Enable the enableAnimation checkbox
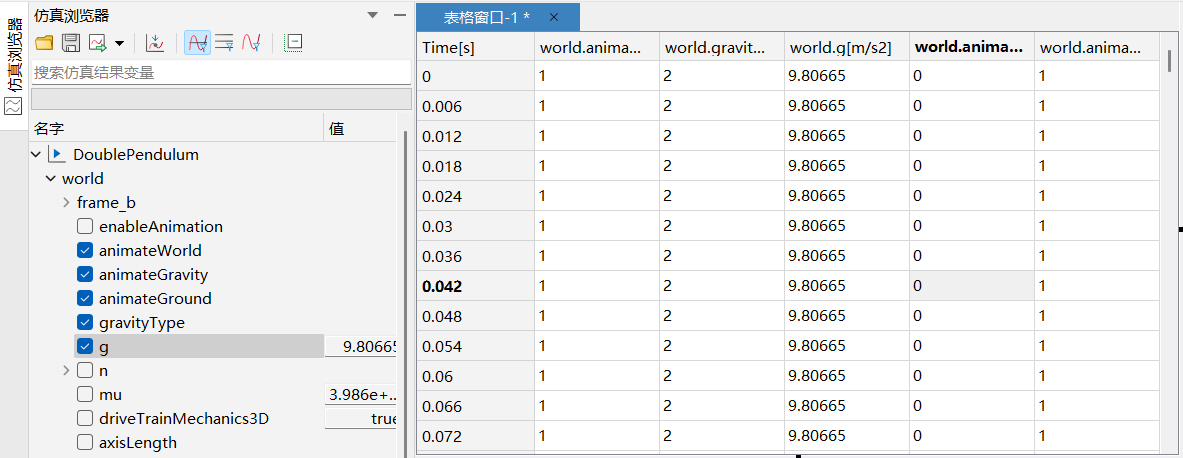 click(85, 227)
